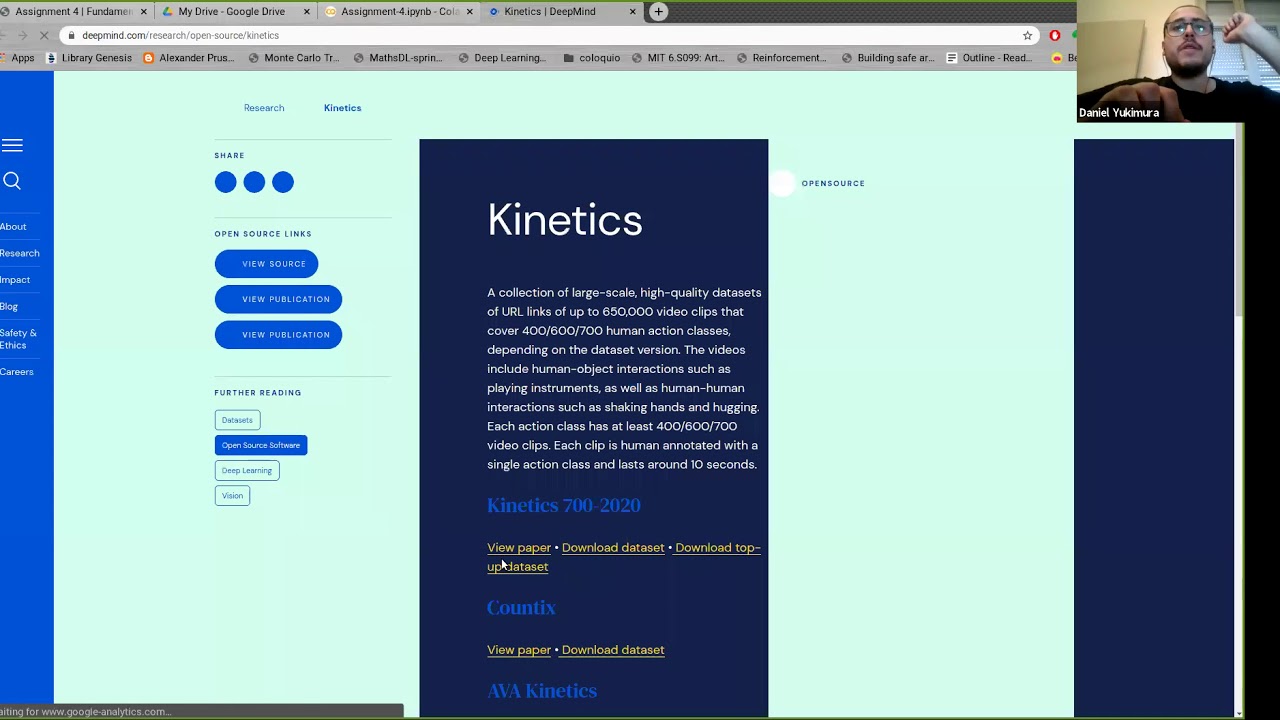1280x720 pixels.
Task: Open the DeepMind hamburger menu icon
Action: 12,146
